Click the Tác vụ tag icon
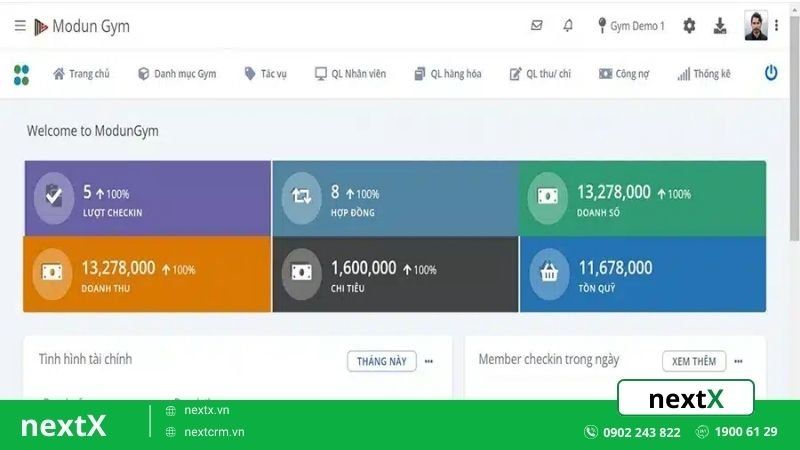Image resolution: width=800 pixels, height=450 pixels. pos(249,73)
